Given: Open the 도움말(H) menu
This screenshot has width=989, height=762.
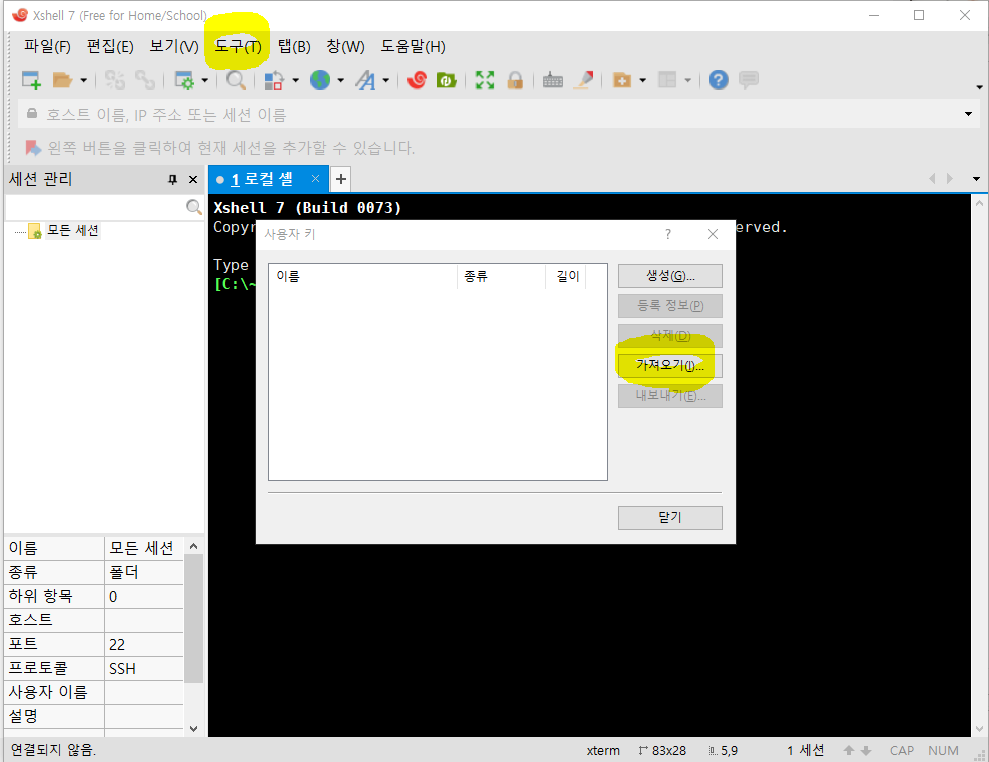Looking at the screenshot, I should [x=413, y=47].
